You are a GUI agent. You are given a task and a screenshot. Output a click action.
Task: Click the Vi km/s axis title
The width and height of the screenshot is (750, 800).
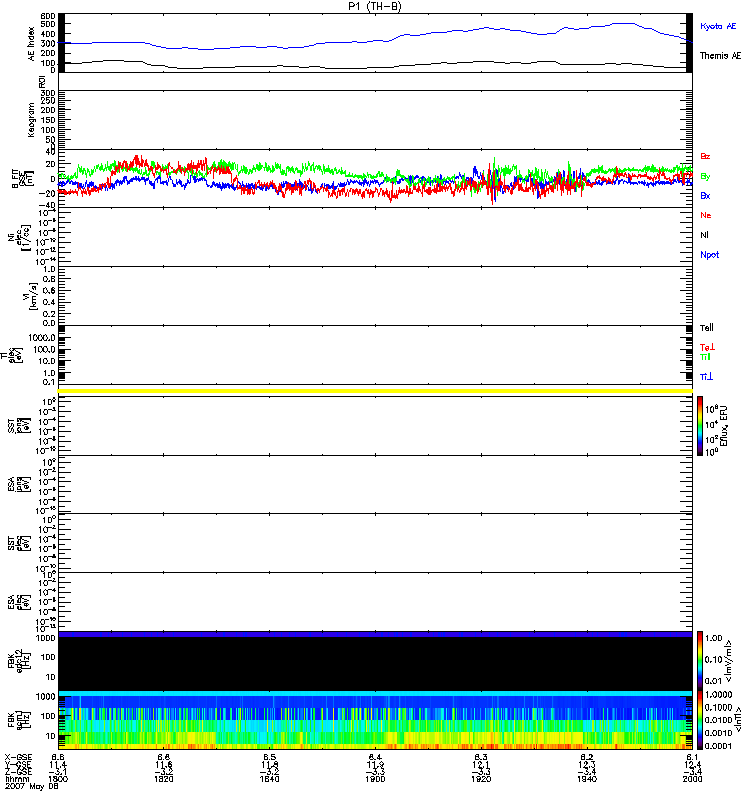(x=29, y=296)
